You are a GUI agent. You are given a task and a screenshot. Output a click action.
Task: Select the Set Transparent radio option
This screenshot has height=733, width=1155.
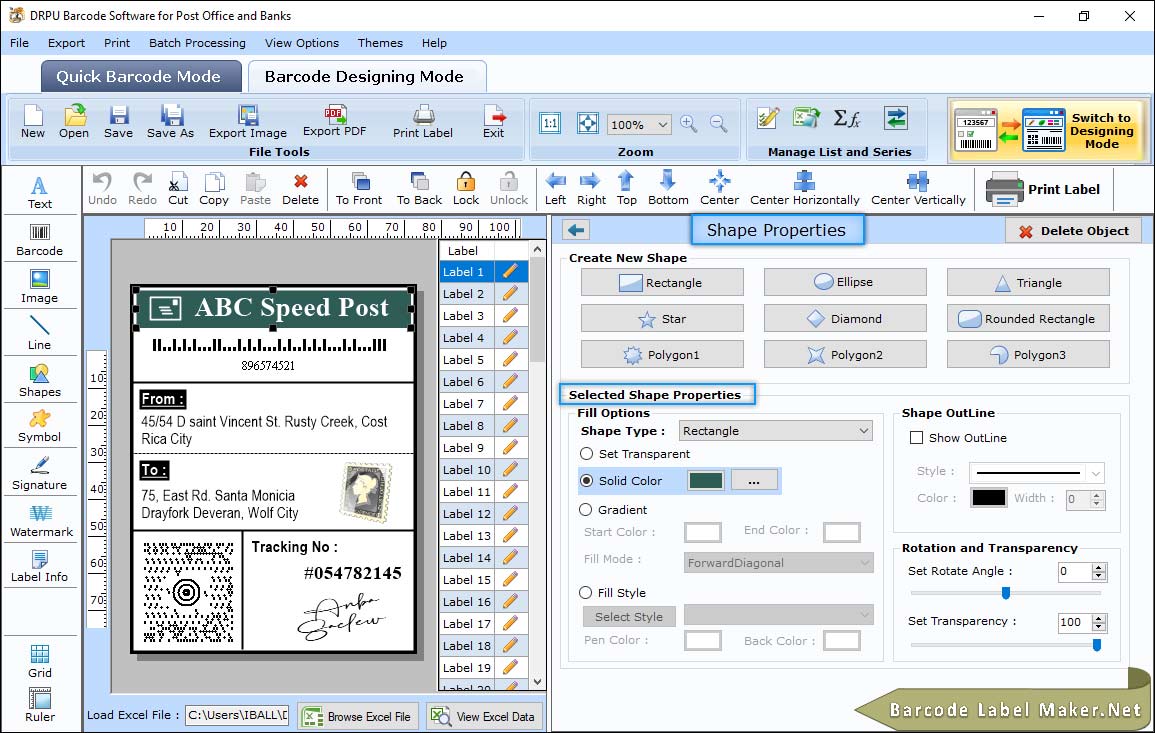(586, 454)
